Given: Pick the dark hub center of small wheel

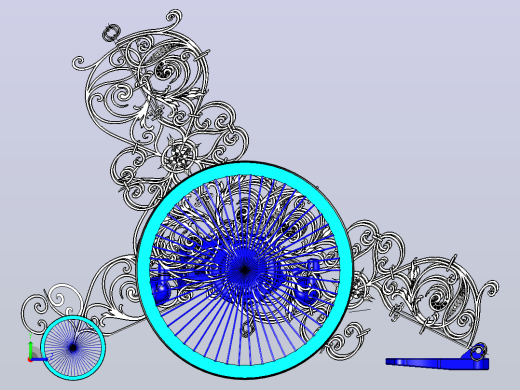Looking at the screenshot, I should pyautogui.click(x=73, y=348).
